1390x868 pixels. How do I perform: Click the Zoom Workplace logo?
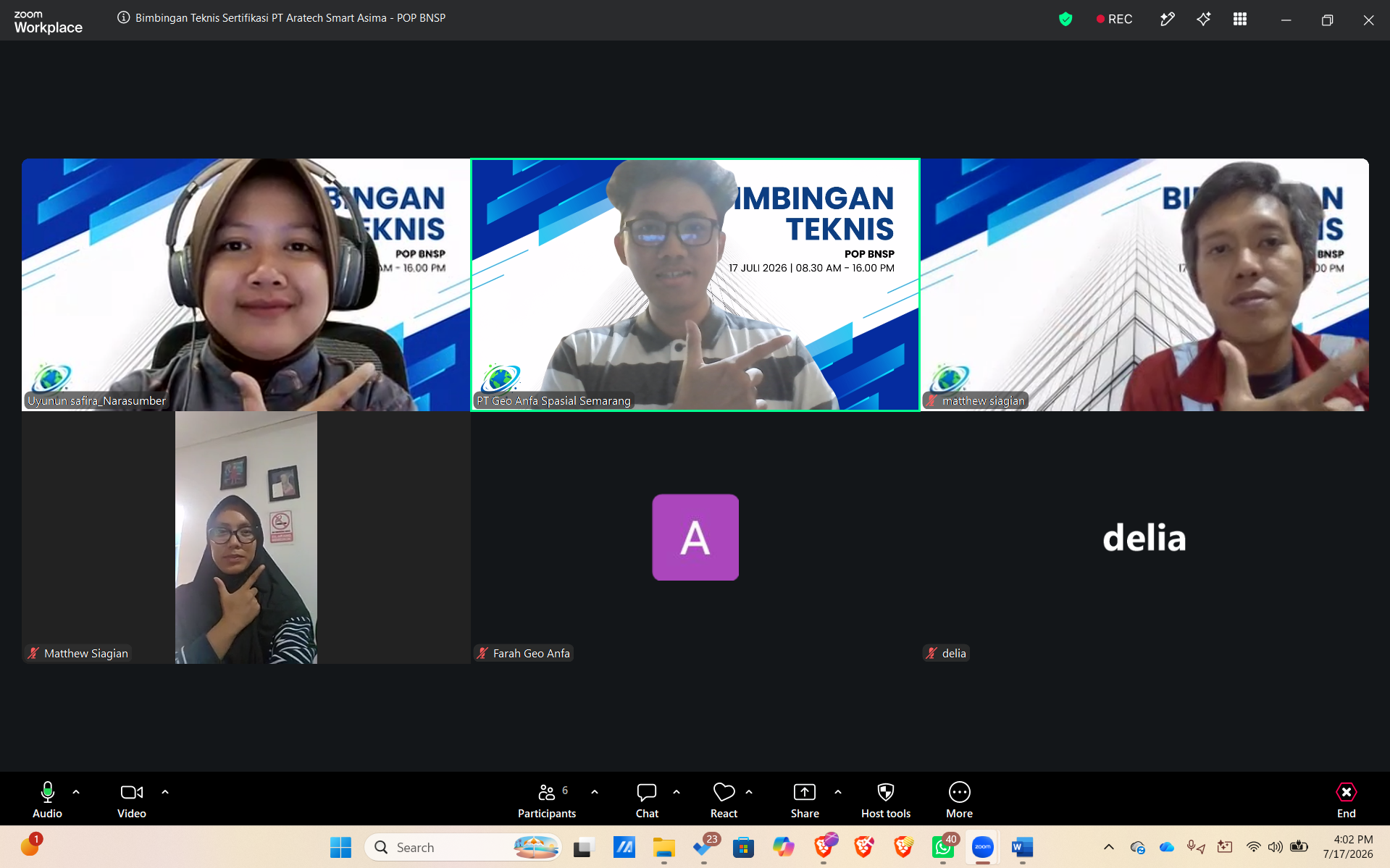[48, 22]
